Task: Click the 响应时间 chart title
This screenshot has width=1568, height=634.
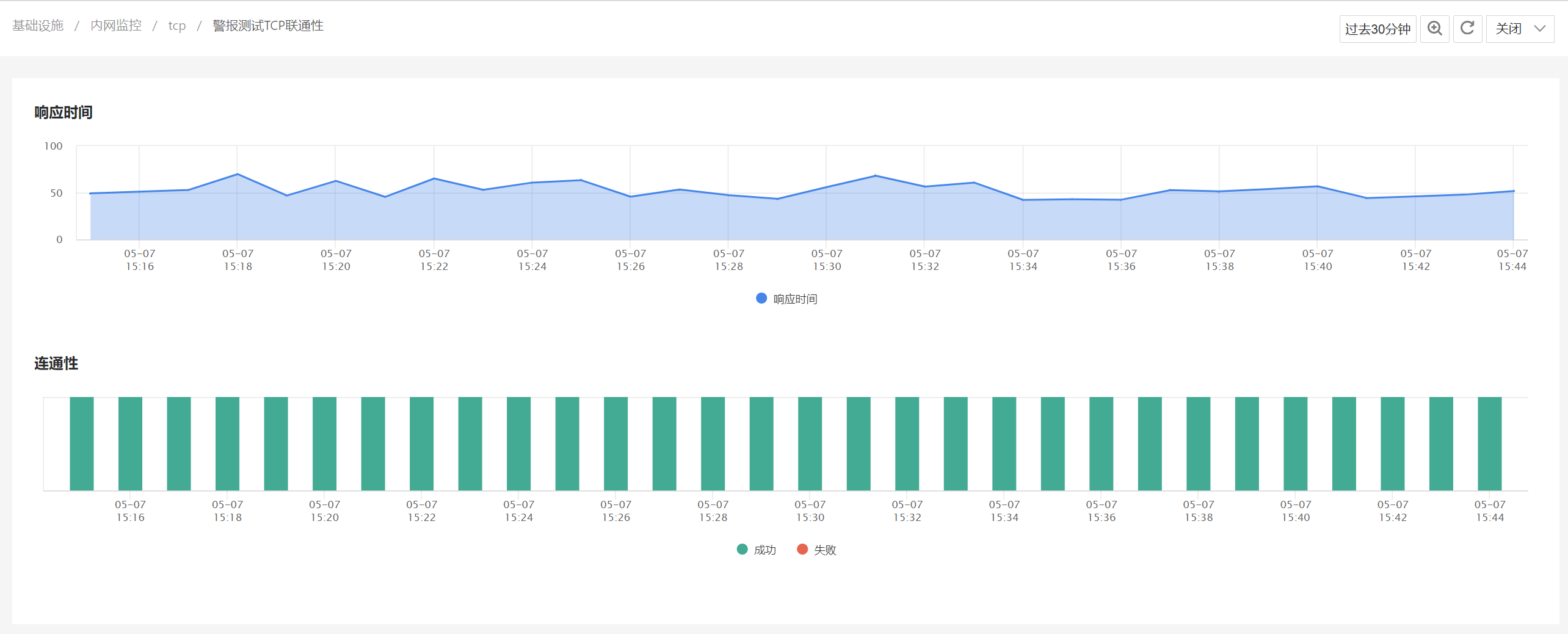Action: (x=64, y=112)
